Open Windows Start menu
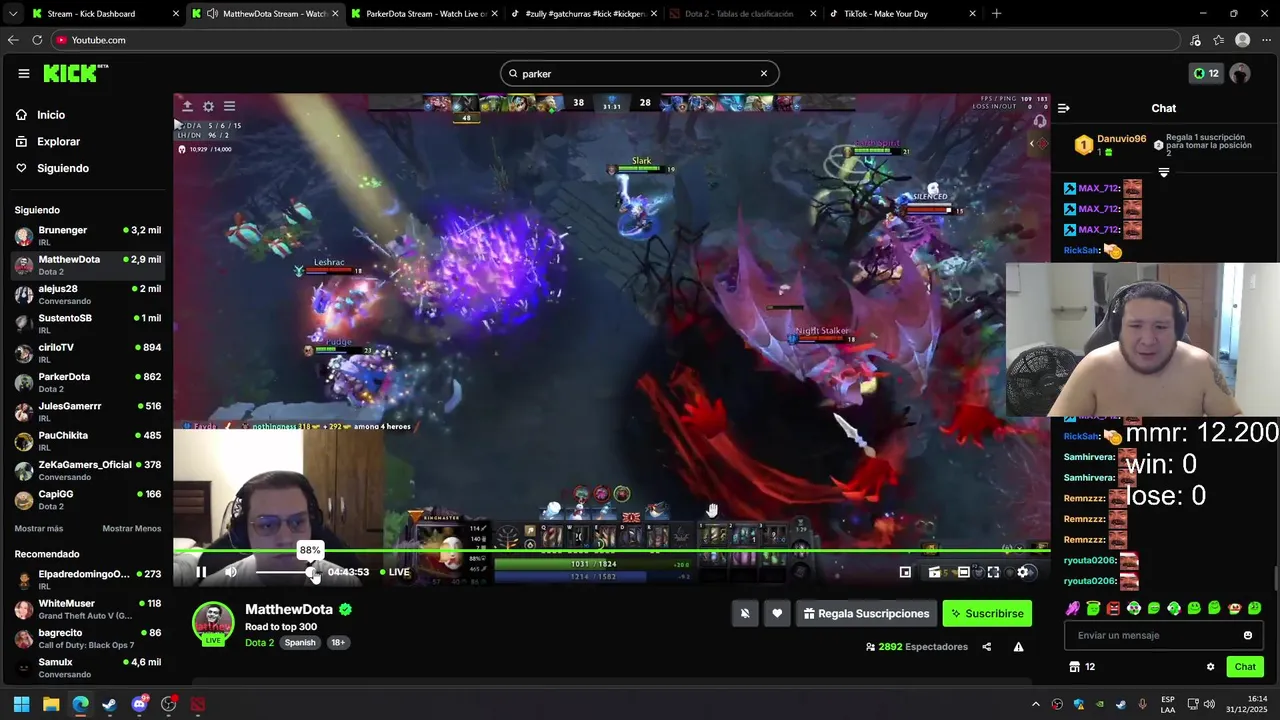Image resolution: width=1280 pixels, height=720 pixels. coord(21,704)
